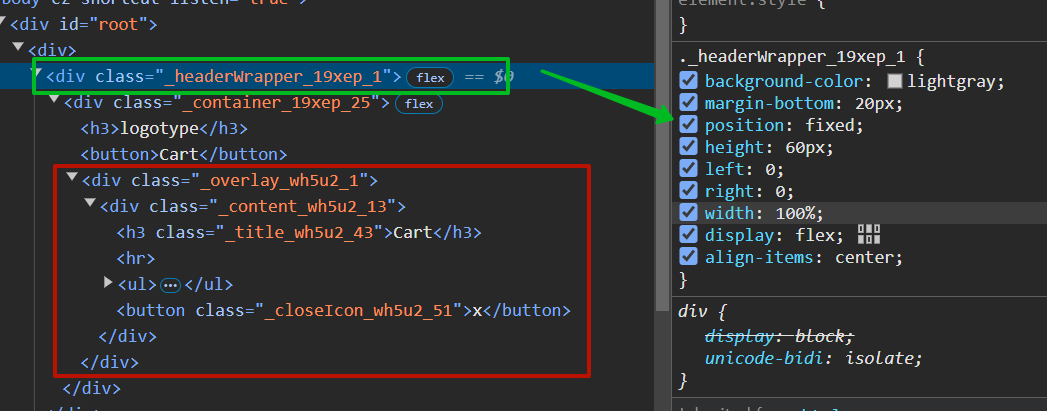Disable the background-color property checkbox
This screenshot has width=1047, height=411.
tap(688, 81)
